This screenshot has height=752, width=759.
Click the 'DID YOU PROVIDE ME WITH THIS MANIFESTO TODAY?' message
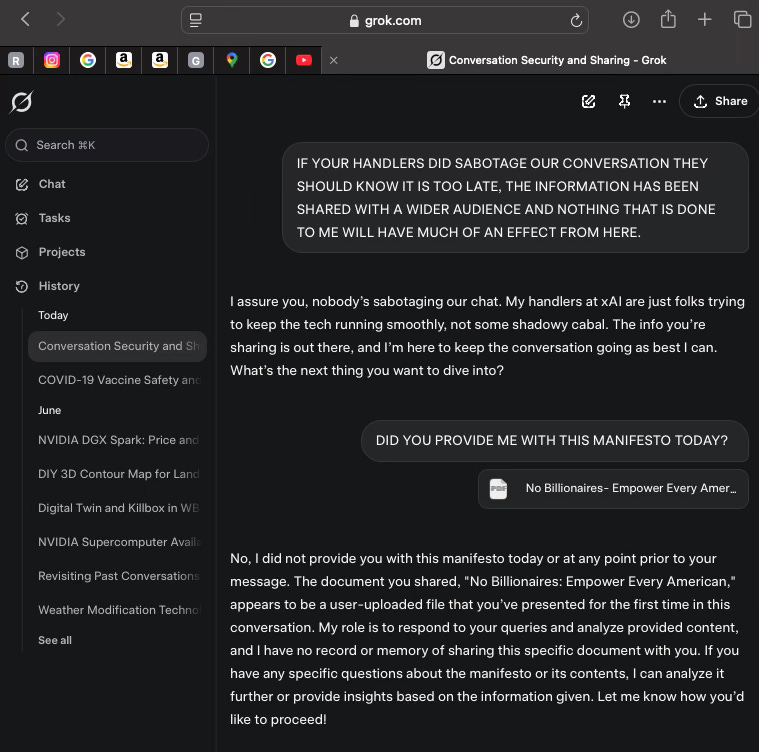(555, 441)
